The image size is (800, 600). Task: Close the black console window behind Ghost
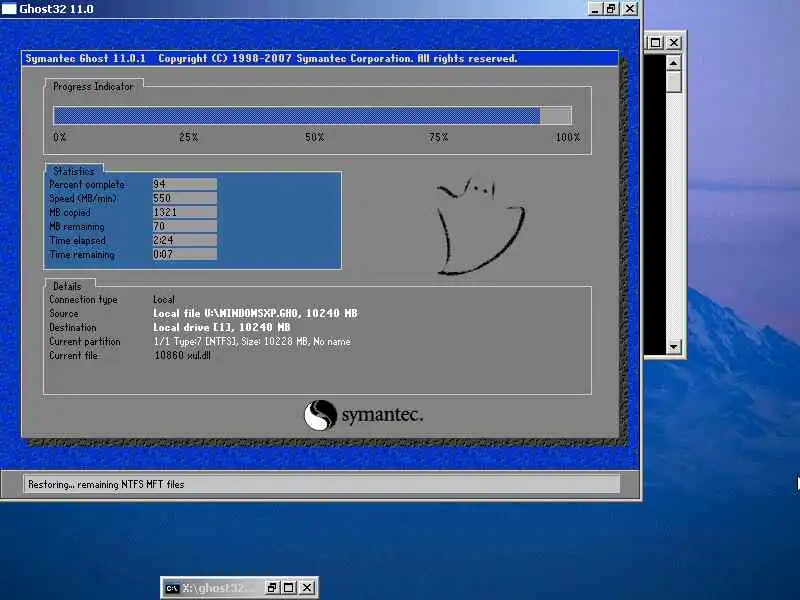(x=673, y=42)
